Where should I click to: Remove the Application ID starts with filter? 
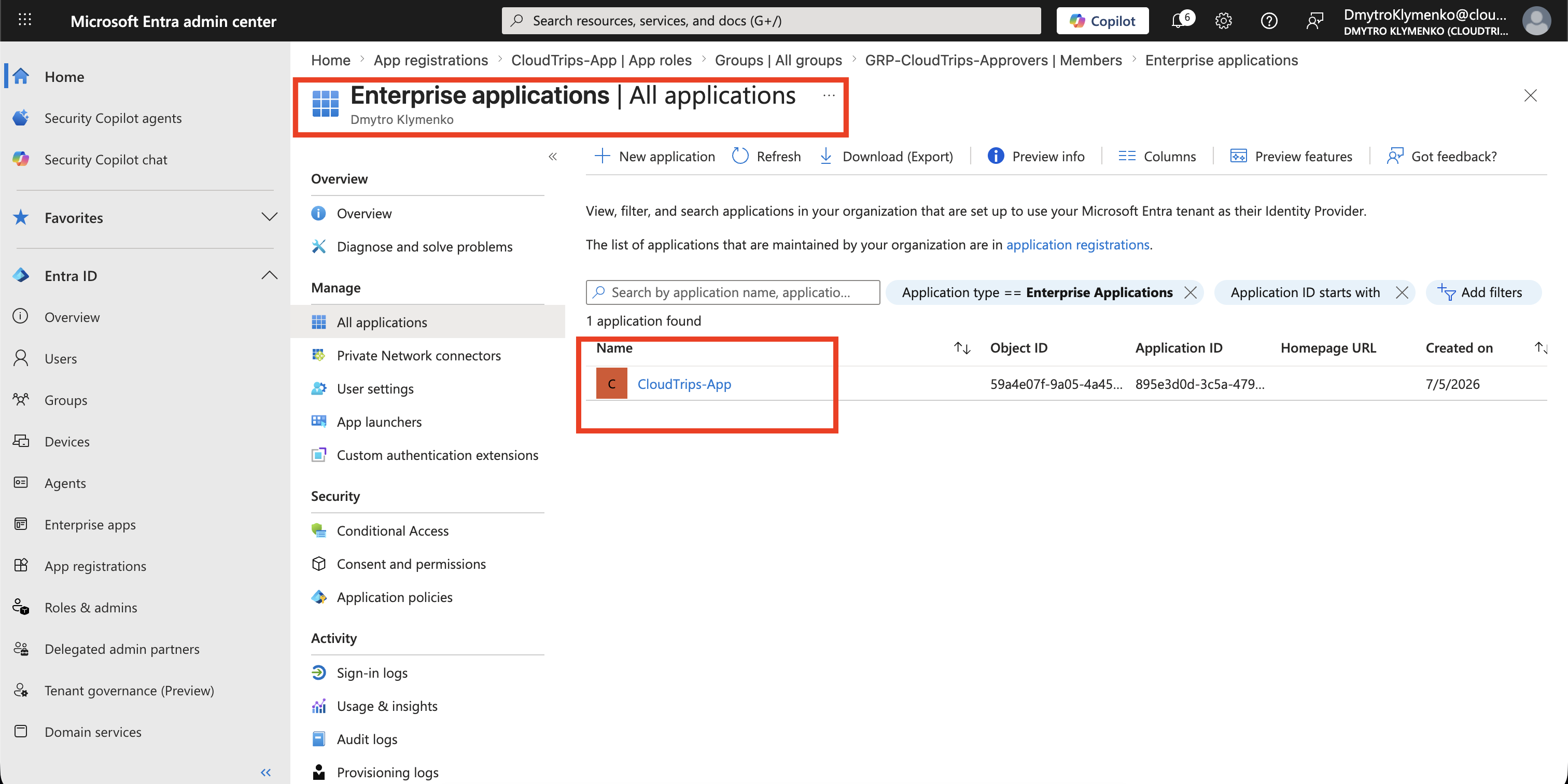coord(1401,293)
